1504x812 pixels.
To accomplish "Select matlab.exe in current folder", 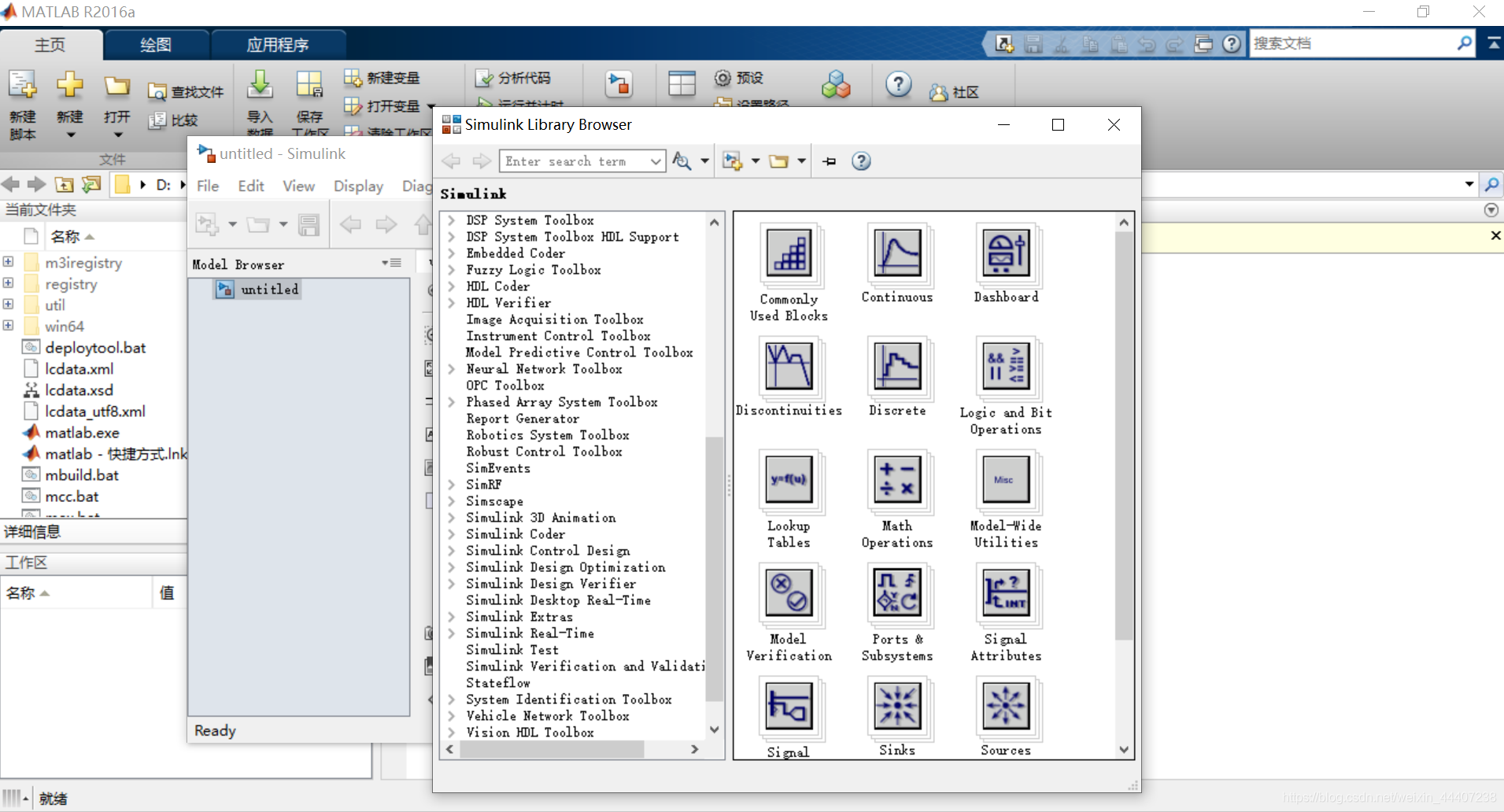I will coord(82,433).
